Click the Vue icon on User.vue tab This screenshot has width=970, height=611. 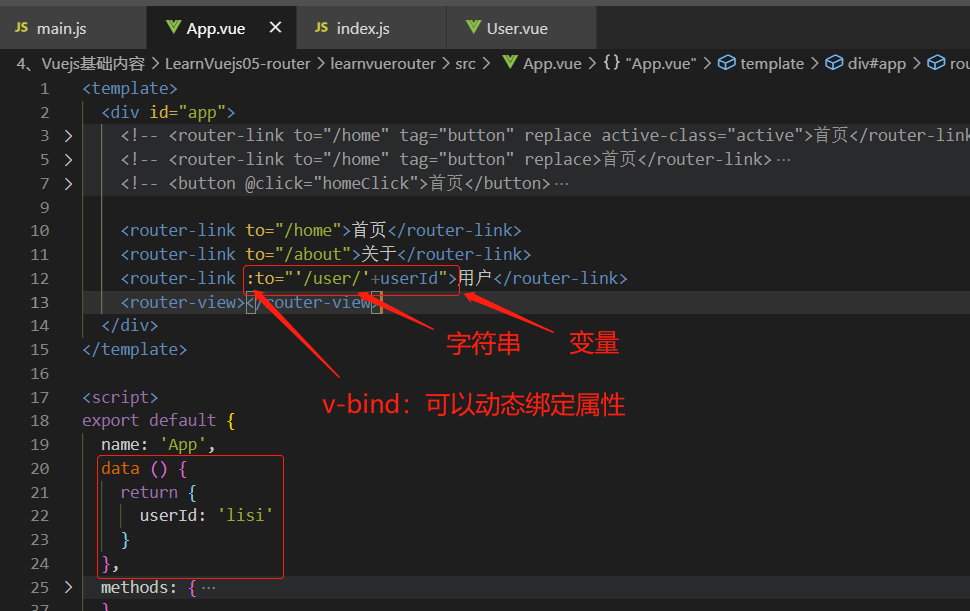[x=473, y=27]
